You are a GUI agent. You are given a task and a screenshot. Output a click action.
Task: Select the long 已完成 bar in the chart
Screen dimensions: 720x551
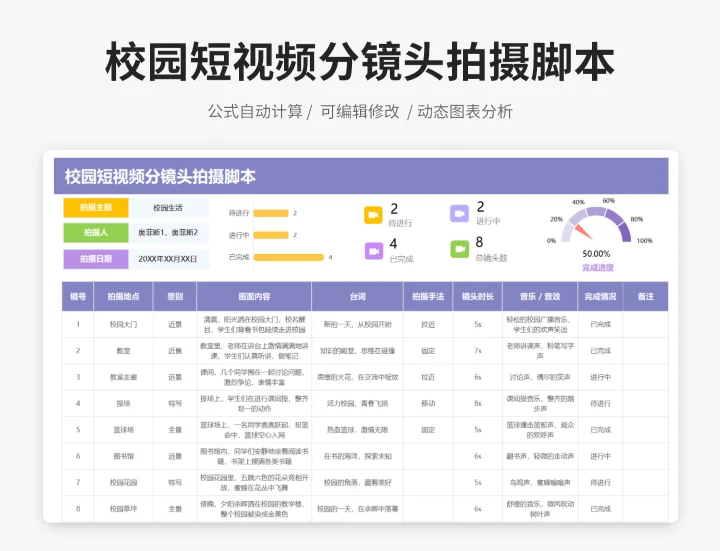(288, 257)
